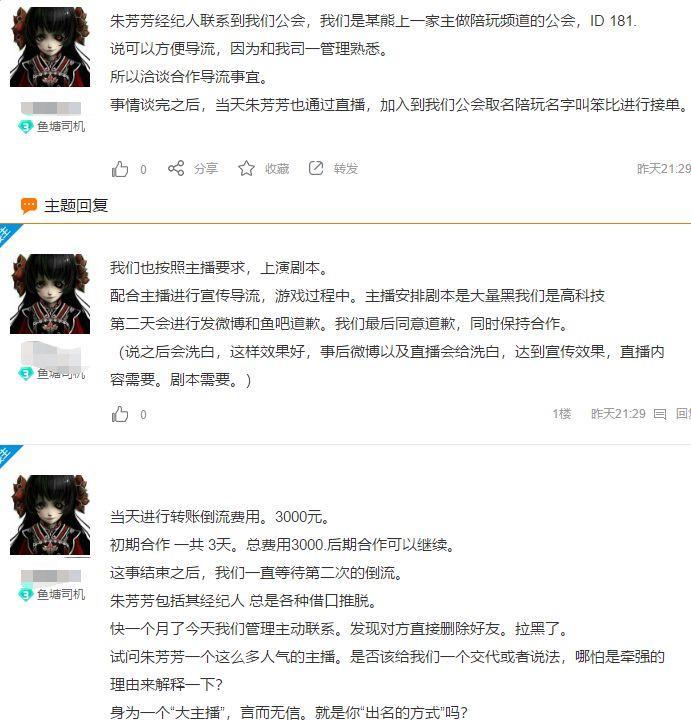
Task: Click the 收藏 text label
Action: (x=277, y=169)
